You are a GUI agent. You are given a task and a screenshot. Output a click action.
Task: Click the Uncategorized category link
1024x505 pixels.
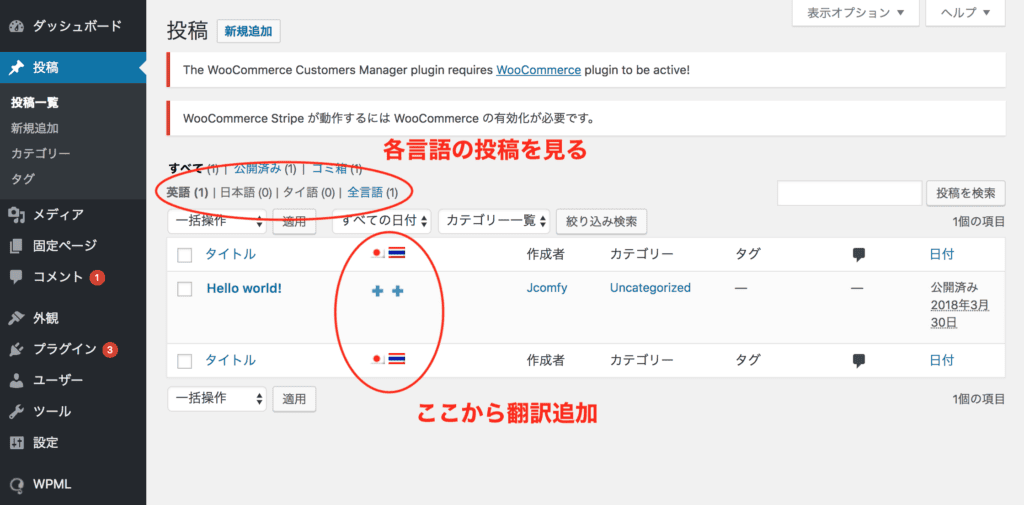[650, 287]
